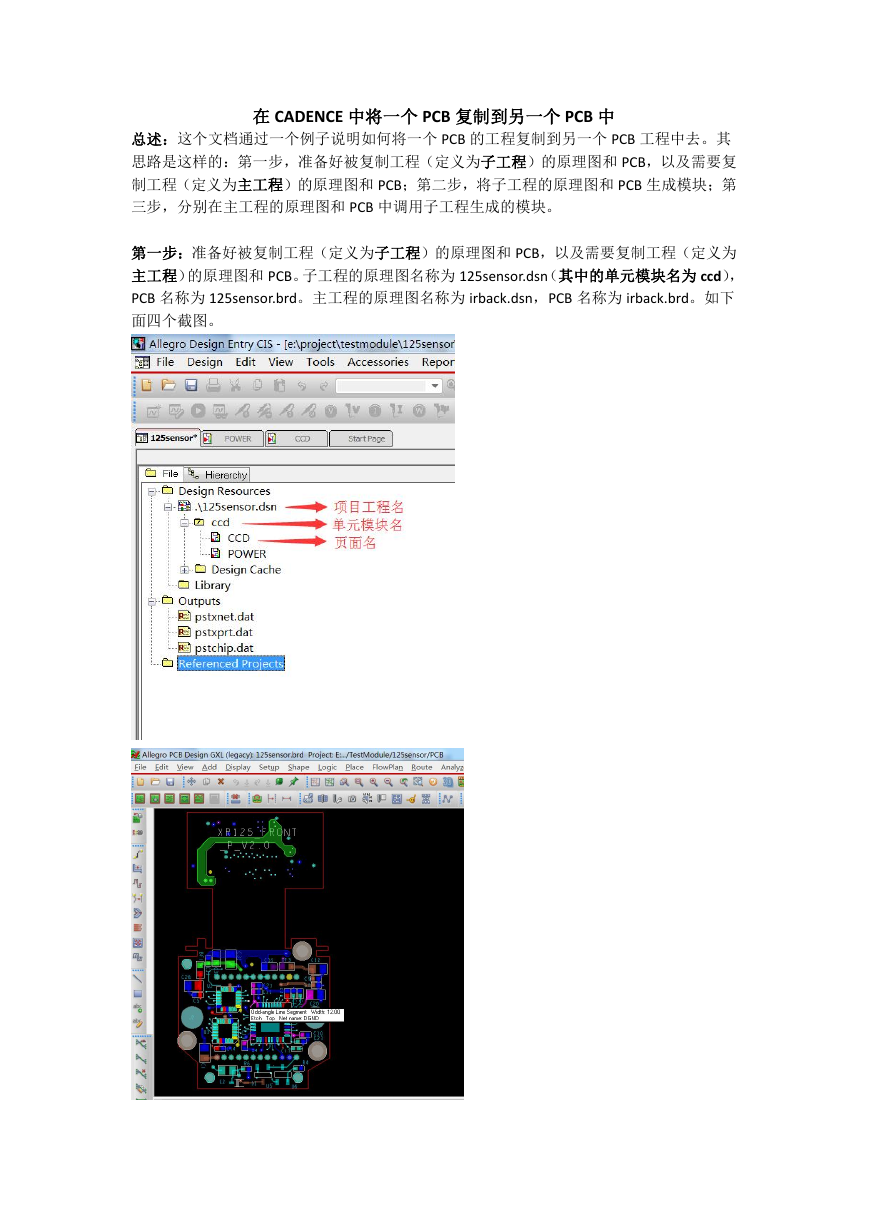The height and width of the screenshot is (1228, 869).
Task: Click first green layer view icon in Allegro
Action: click(x=140, y=799)
